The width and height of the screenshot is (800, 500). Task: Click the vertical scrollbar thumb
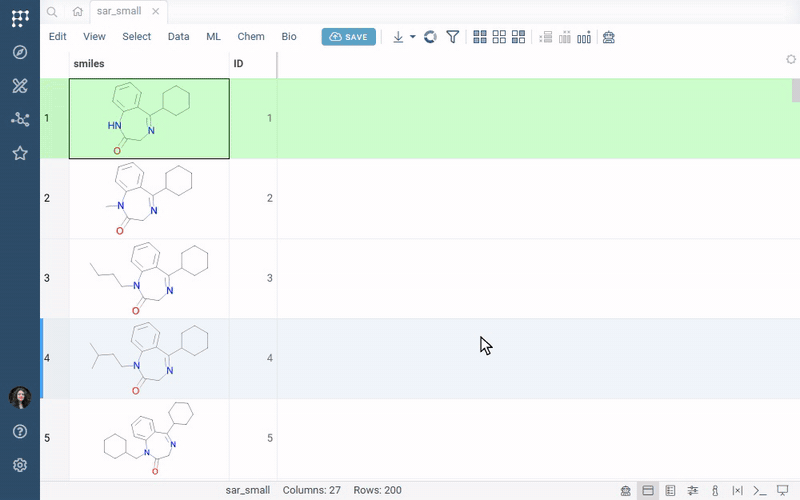coord(795,91)
